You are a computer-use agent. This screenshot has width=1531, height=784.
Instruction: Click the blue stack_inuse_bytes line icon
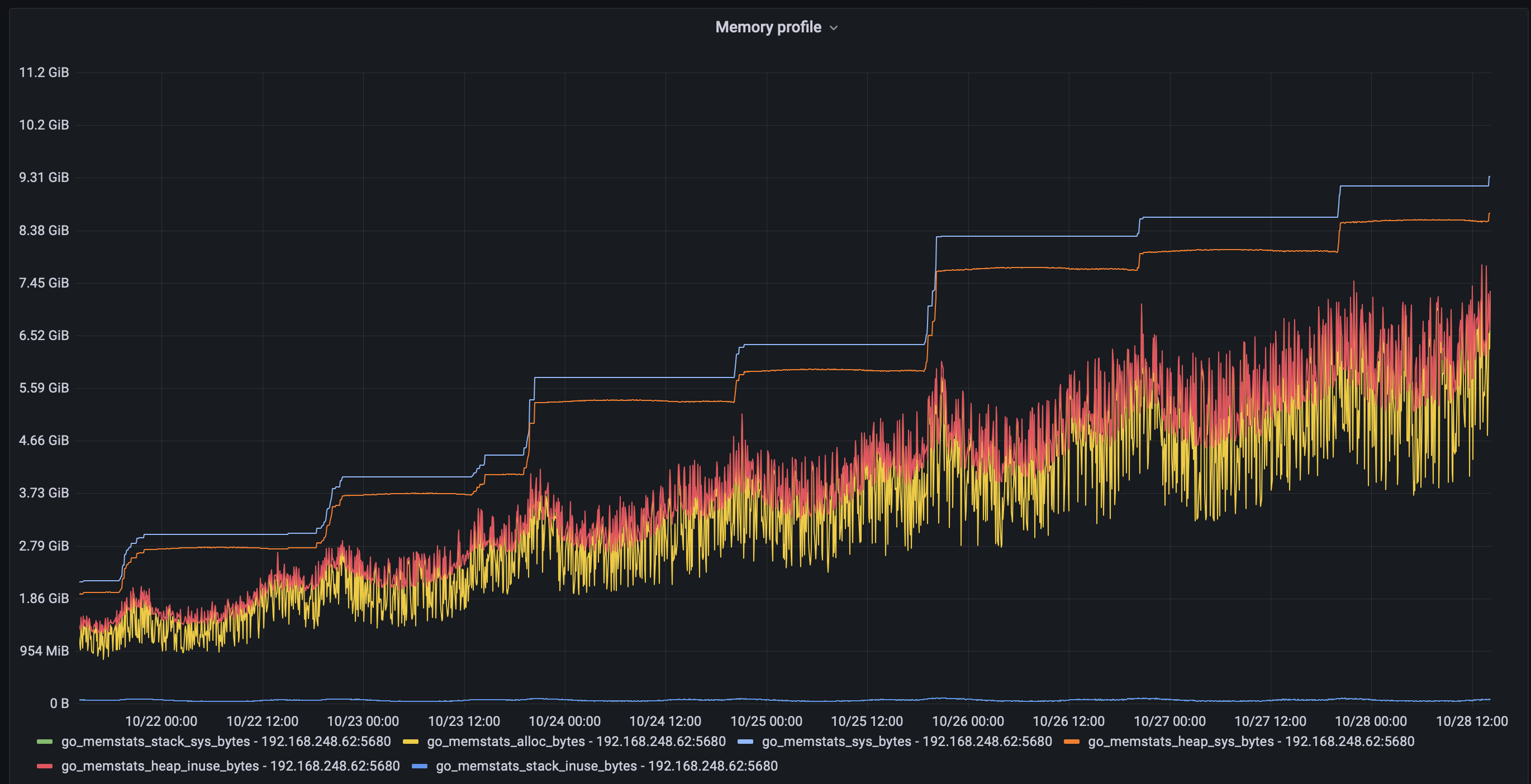421,766
